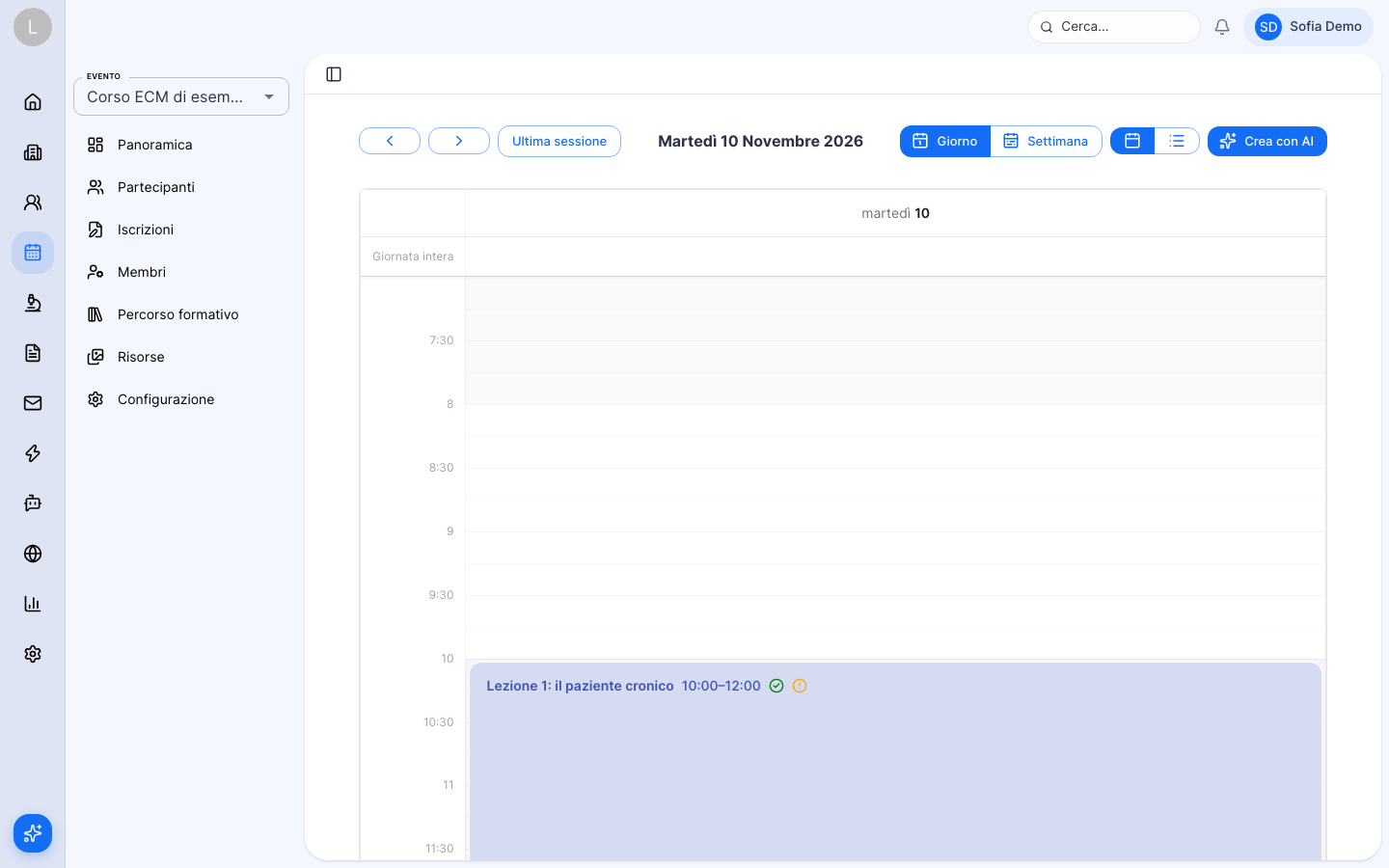Click the Cerca search field
Viewport: 1389px width, 868px height.
[1114, 27]
